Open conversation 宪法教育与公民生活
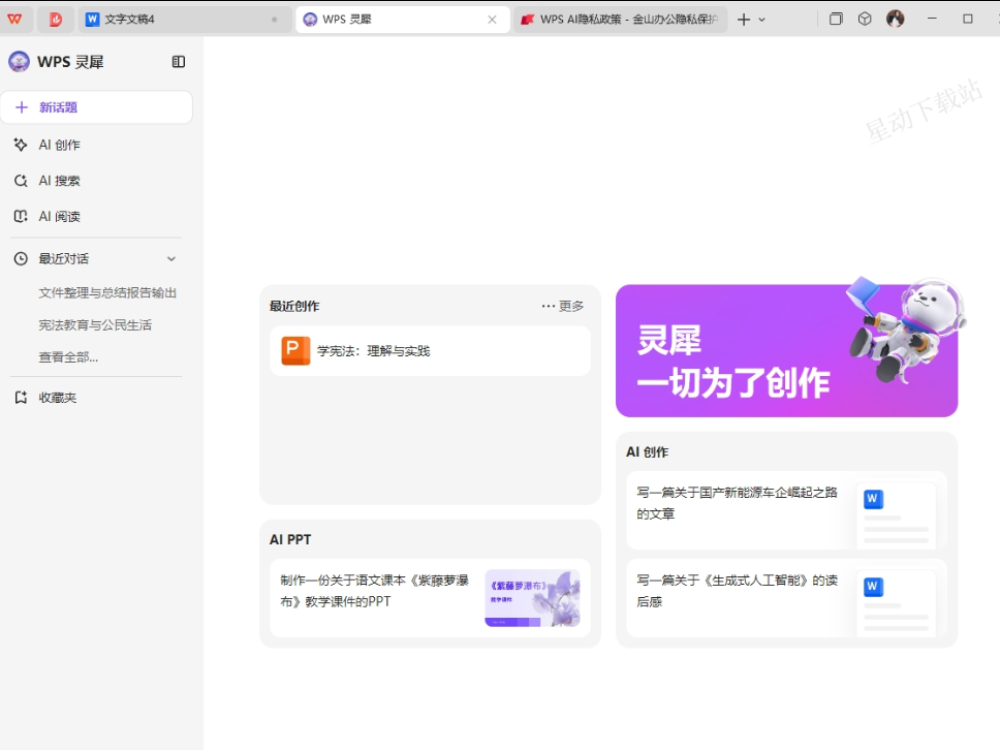The height and width of the screenshot is (750, 1000). click(x=95, y=325)
